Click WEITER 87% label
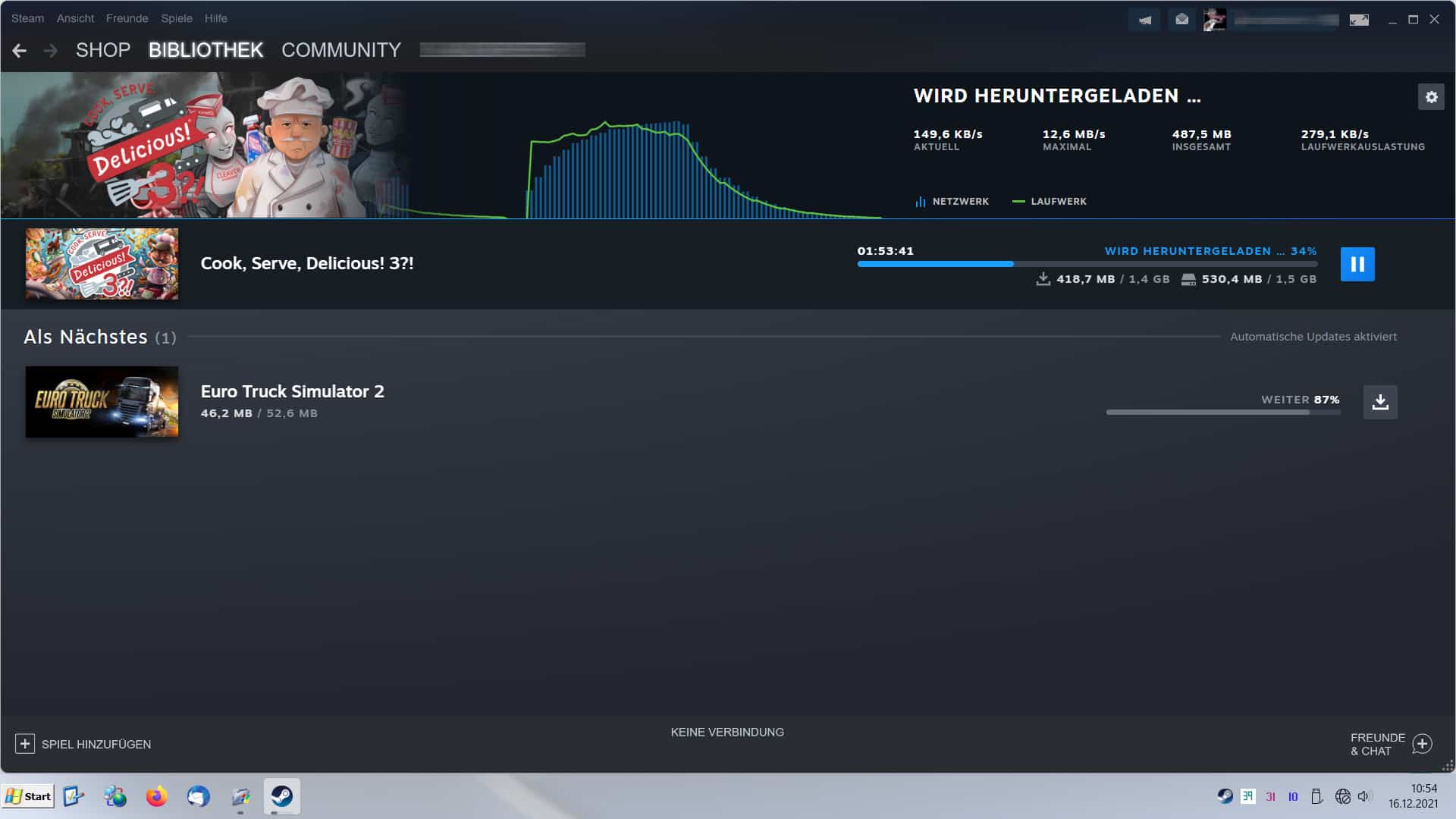The image size is (1456, 819). coord(1300,400)
